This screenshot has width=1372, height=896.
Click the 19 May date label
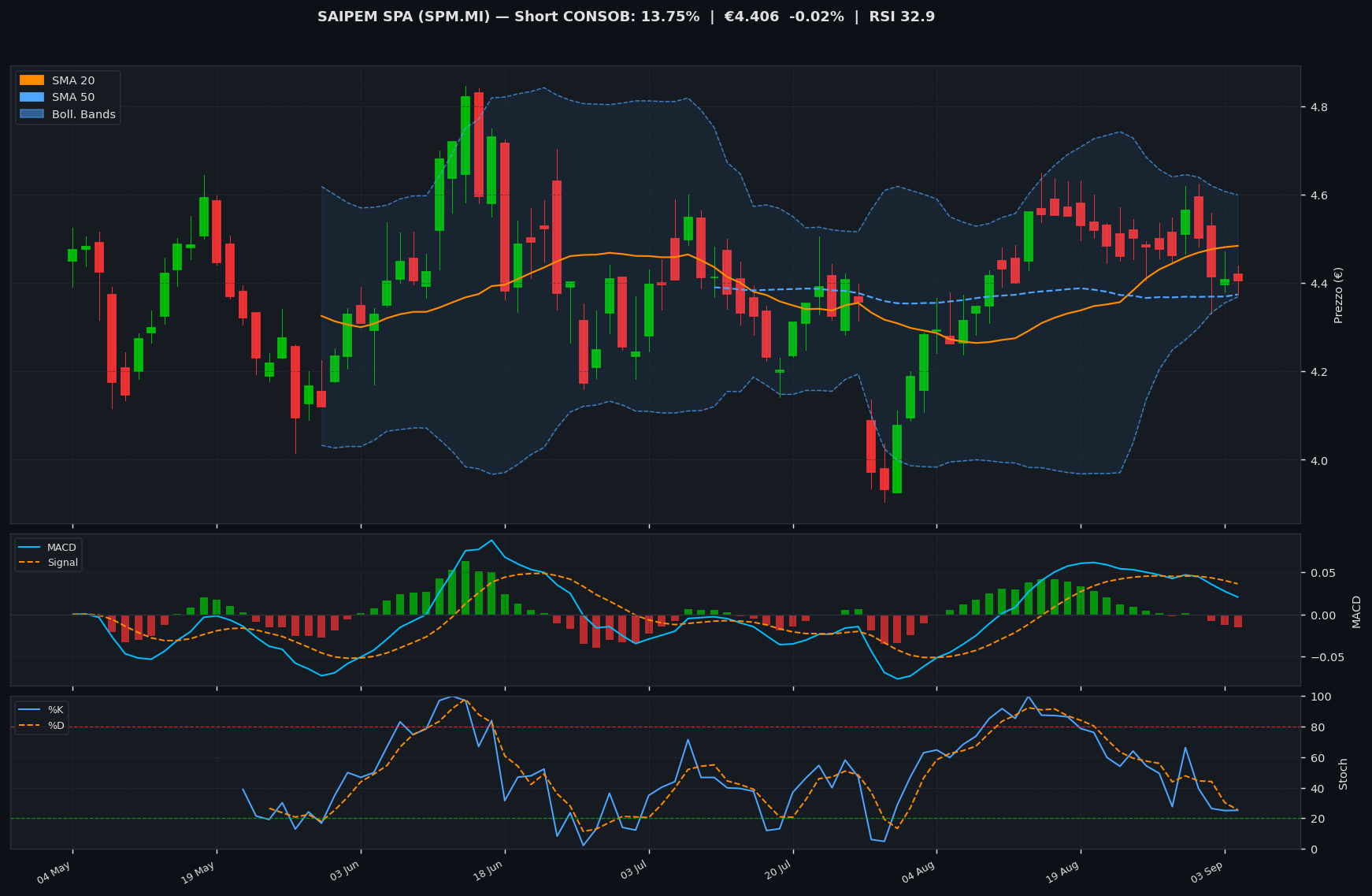[x=198, y=873]
